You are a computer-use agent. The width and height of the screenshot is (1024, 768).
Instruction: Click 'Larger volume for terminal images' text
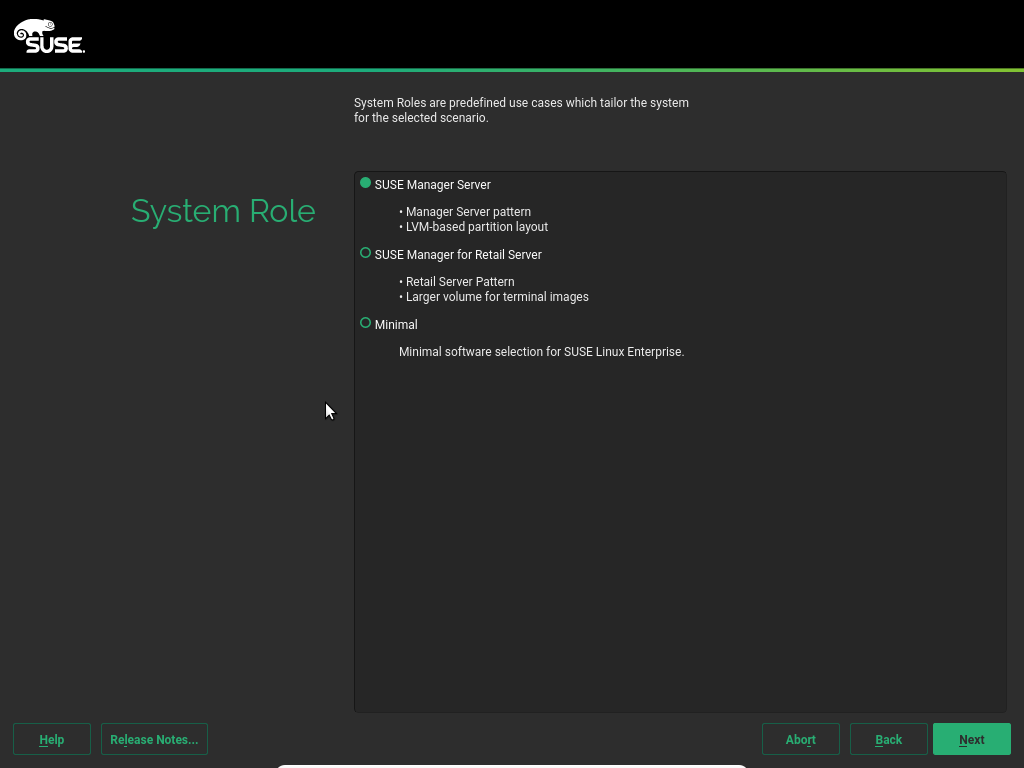[497, 296]
